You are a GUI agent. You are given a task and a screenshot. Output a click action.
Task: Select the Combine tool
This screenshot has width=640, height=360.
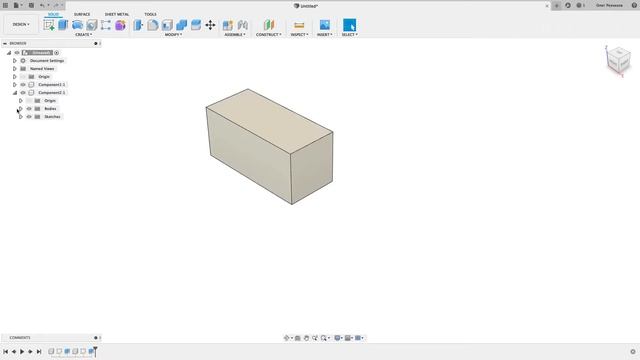tap(181, 25)
